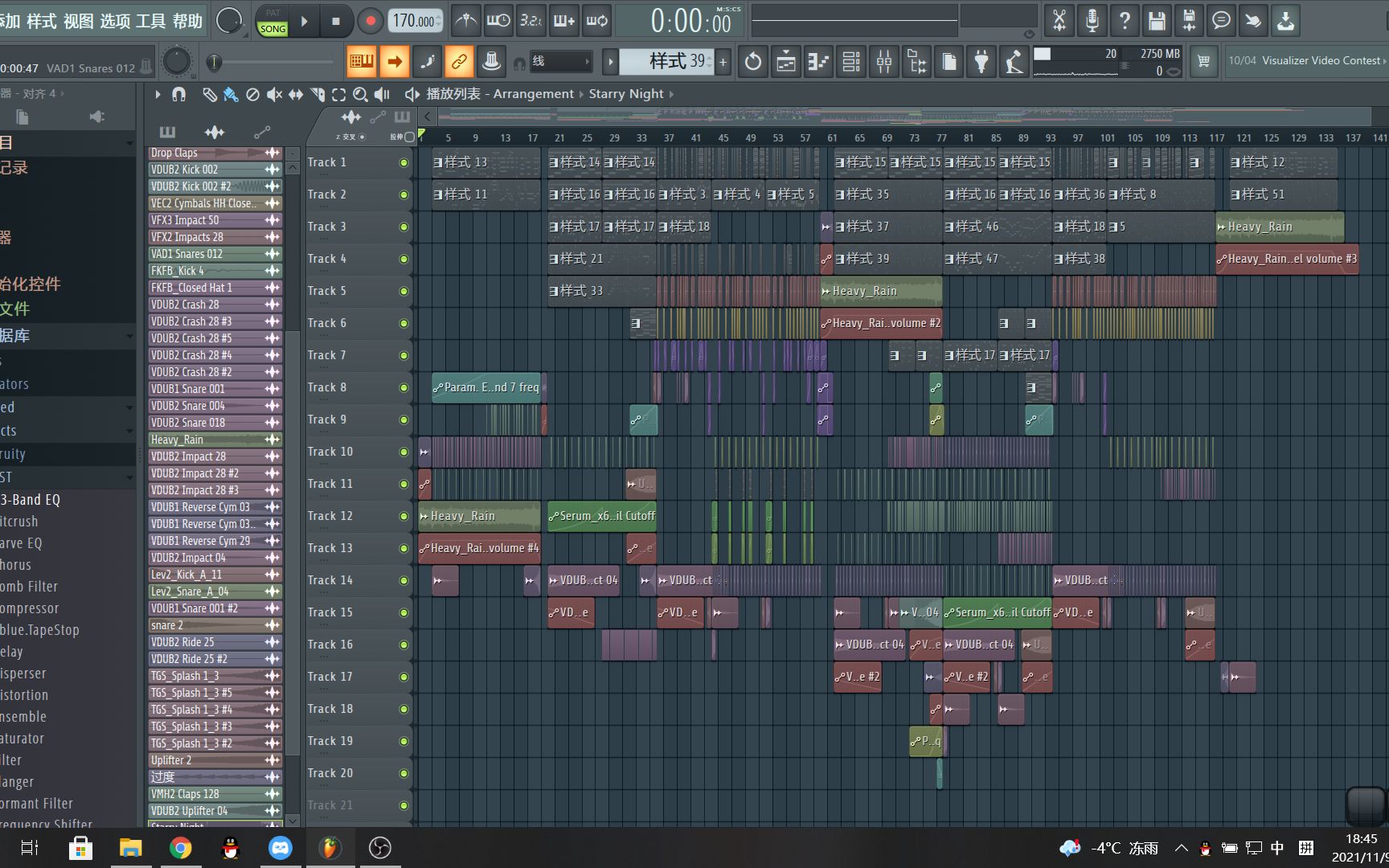Toggle the metronome icon
The width and height of the screenshot is (1389, 868).
(466, 21)
